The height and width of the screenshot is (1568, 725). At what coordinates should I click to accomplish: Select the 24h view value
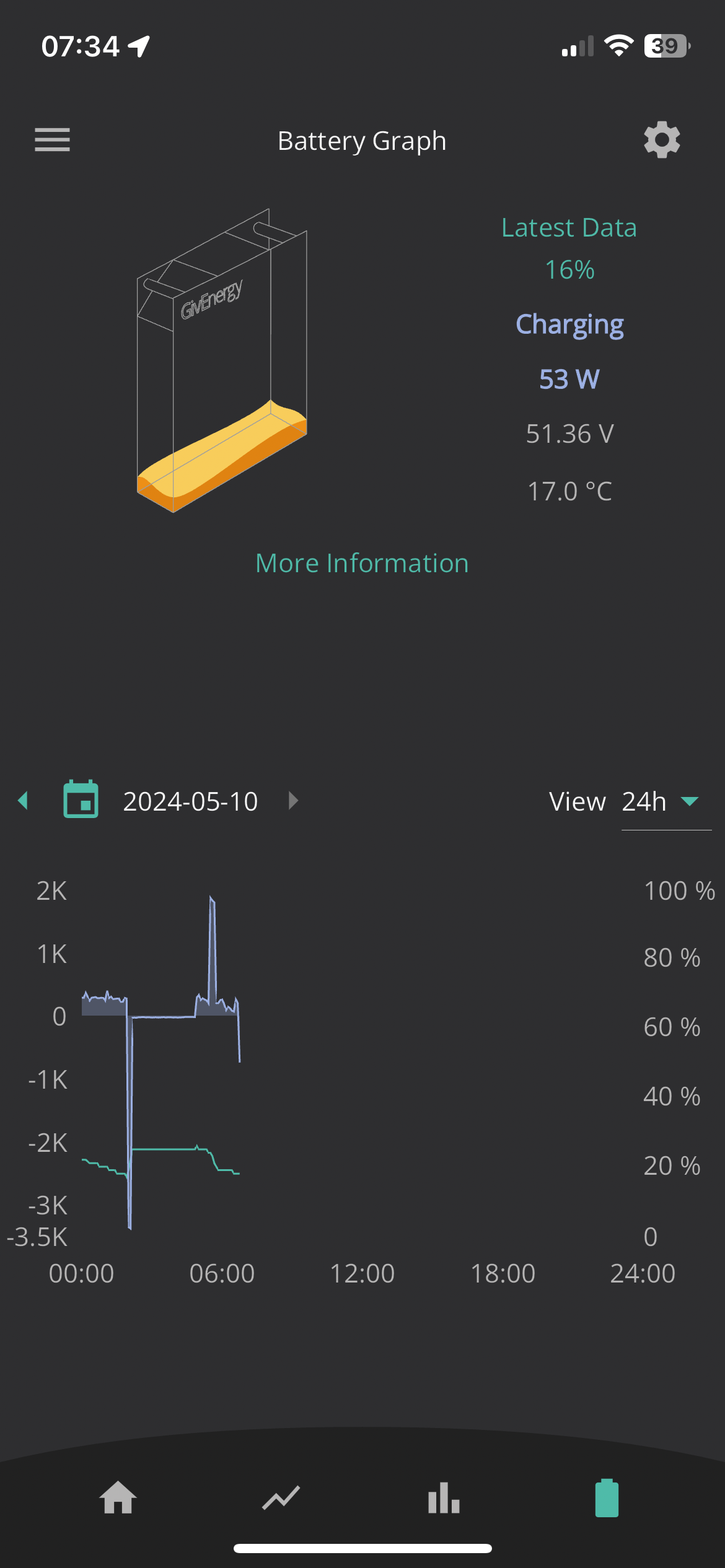(x=644, y=801)
